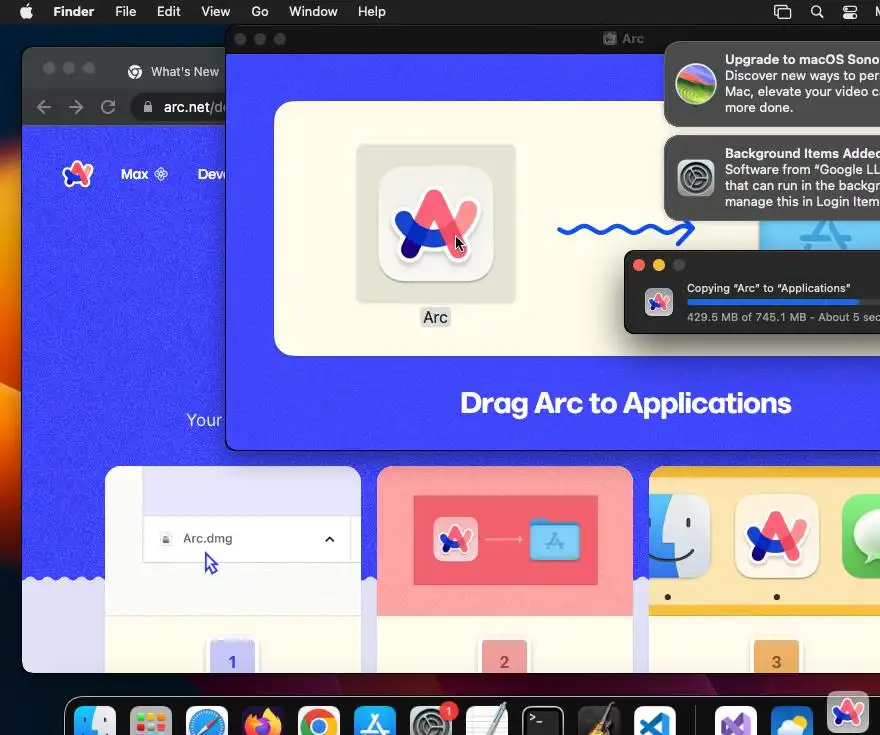This screenshot has width=880, height=735.
Task: Click the Arc label under the app icon
Action: (436, 318)
